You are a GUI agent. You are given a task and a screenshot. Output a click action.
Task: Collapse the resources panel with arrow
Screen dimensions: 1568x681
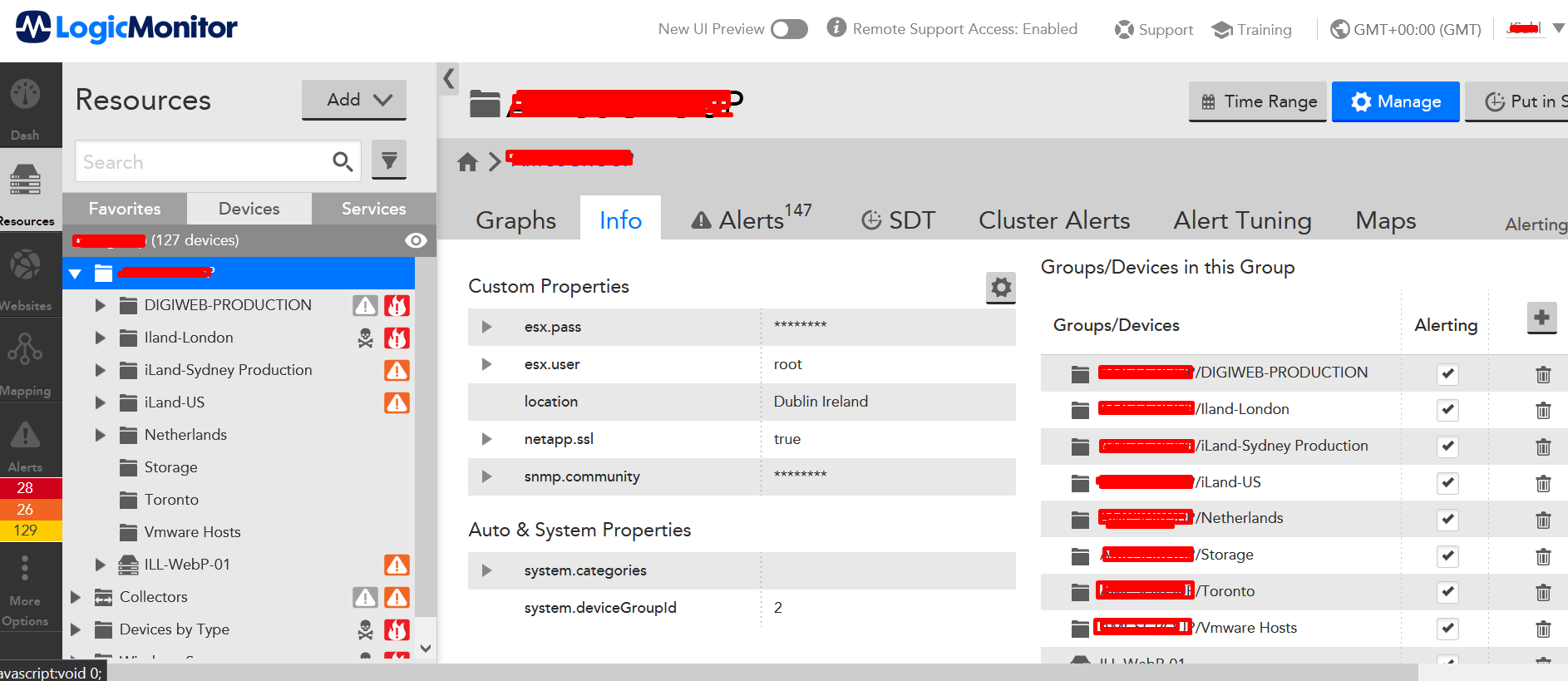449,78
